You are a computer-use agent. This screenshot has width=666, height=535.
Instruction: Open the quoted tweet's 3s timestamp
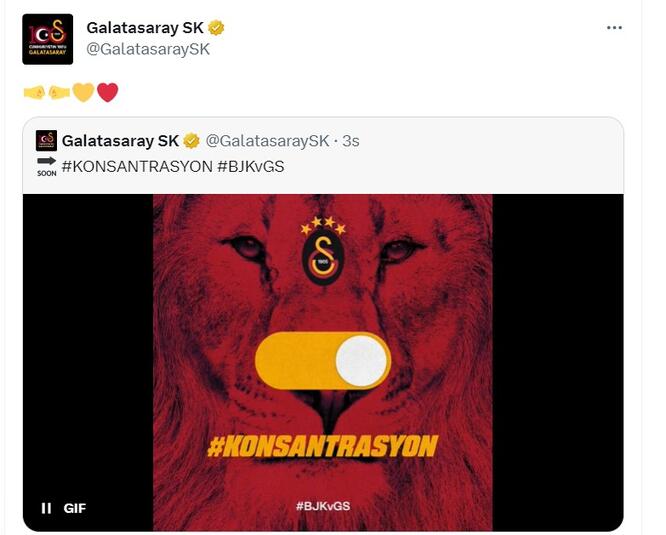coord(350,141)
